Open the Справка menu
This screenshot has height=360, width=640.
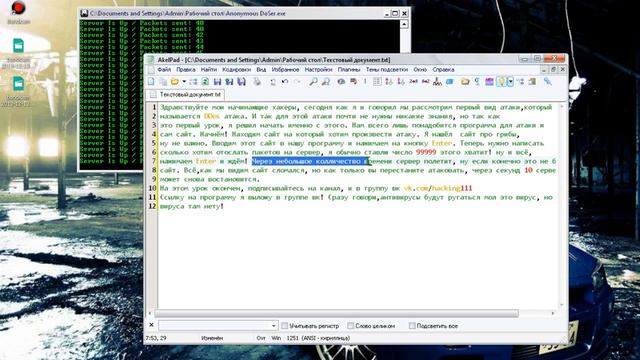[443, 70]
